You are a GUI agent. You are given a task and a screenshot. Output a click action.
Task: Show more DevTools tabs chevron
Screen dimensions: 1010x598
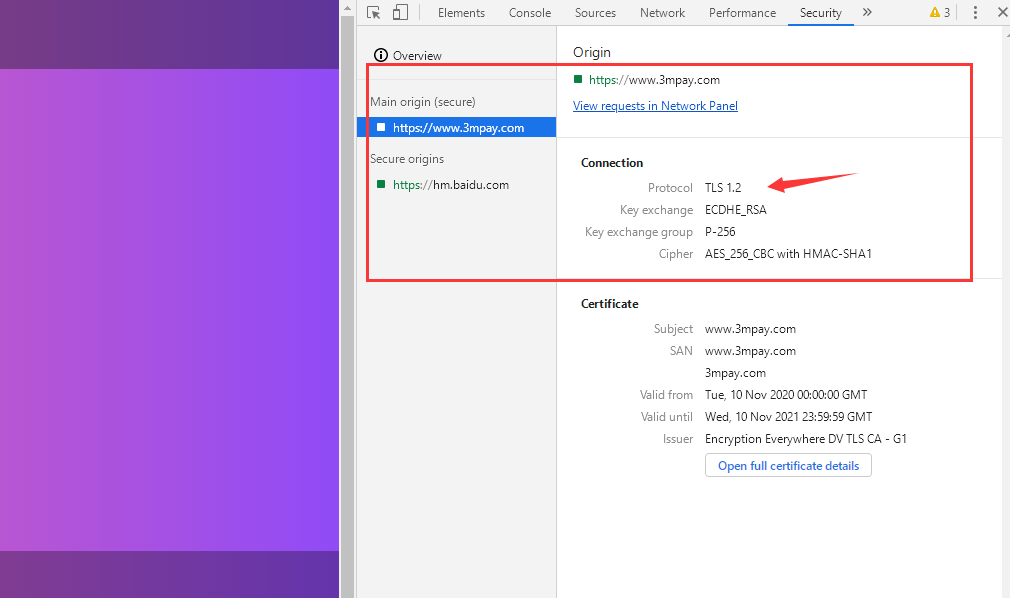tap(867, 12)
